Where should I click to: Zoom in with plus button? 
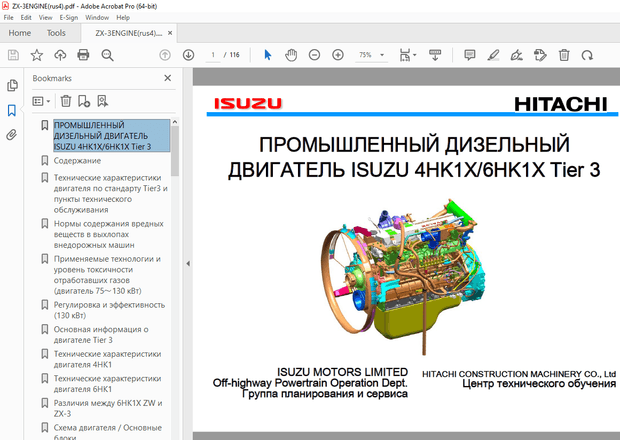pyautogui.click(x=338, y=55)
